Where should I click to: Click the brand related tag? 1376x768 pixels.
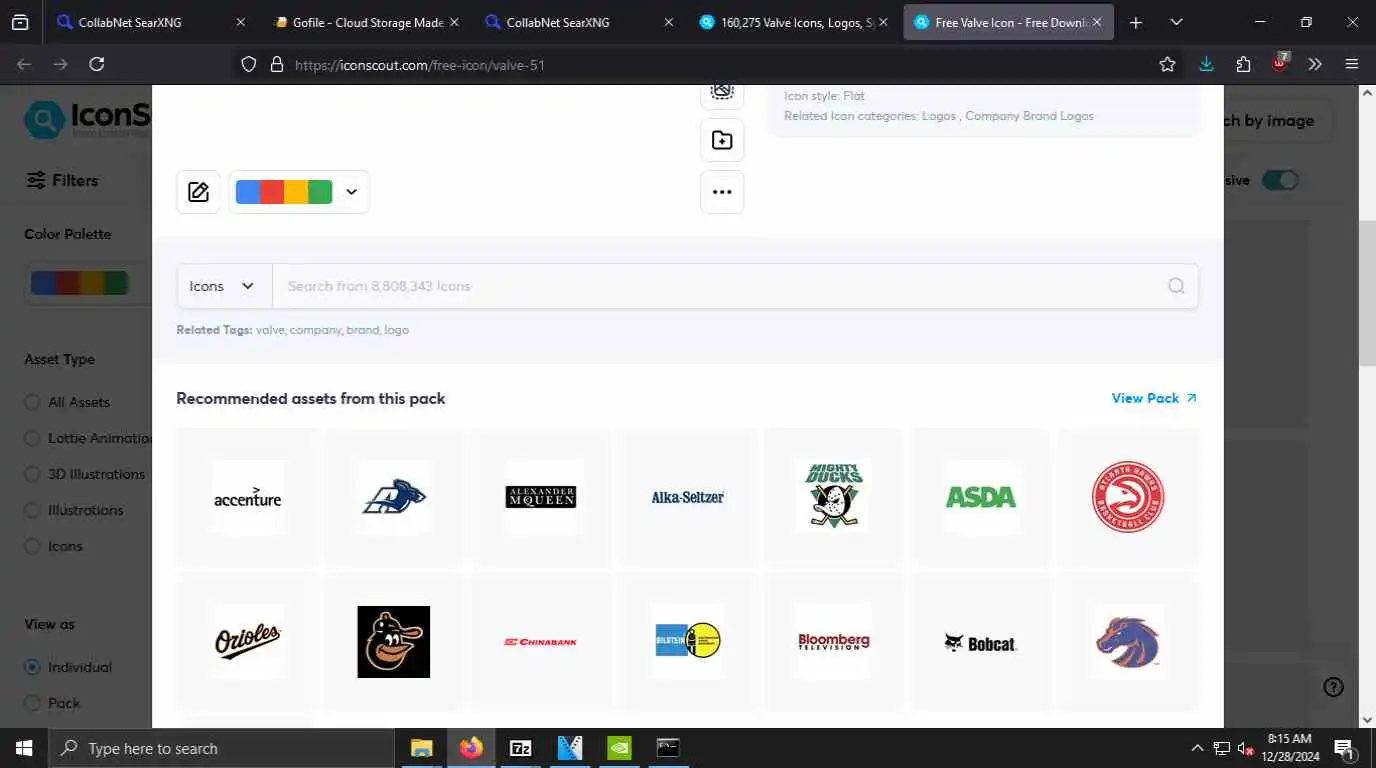coord(363,330)
